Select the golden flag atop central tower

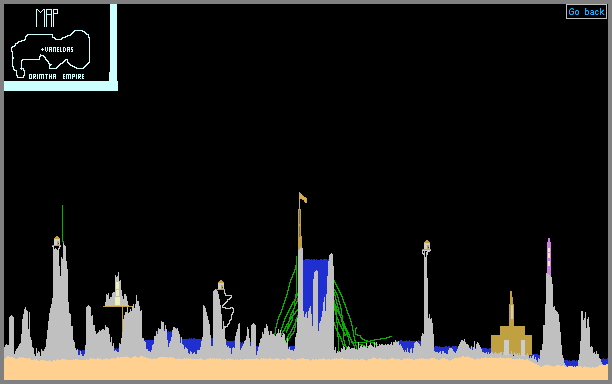coord(302,198)
